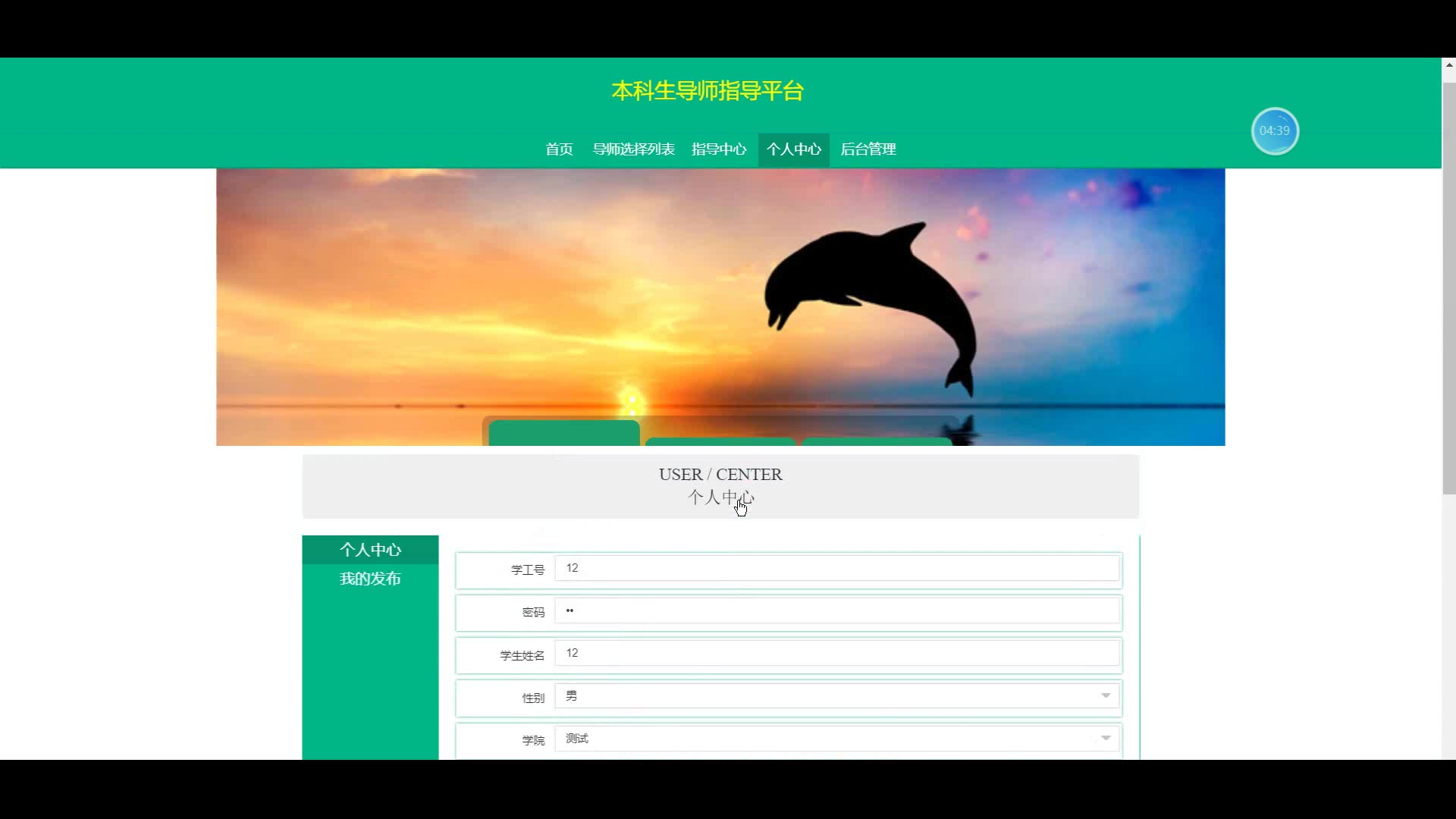Image resolution: width=1456 pixels, height=819 pixels.
Task: Click the middle green tab on banner
Action: pyautogui.click(x=720, y=441)
